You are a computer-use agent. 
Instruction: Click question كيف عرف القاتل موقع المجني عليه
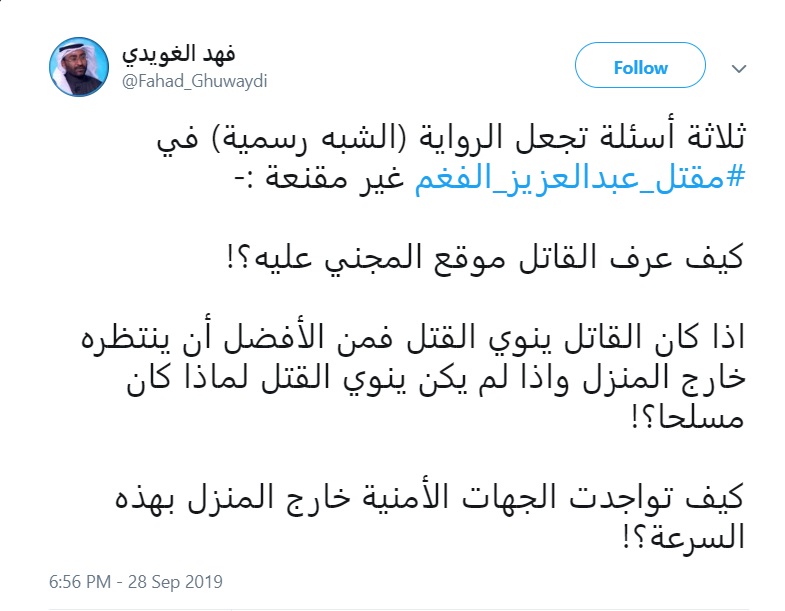485,257
